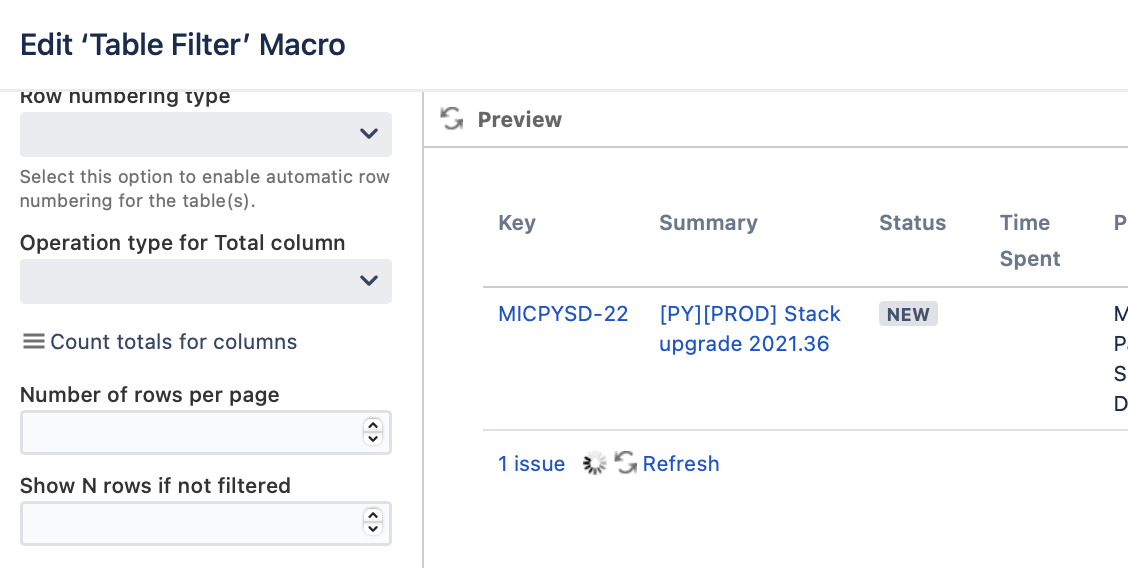Click the Status column header

[x=912, y=223]
